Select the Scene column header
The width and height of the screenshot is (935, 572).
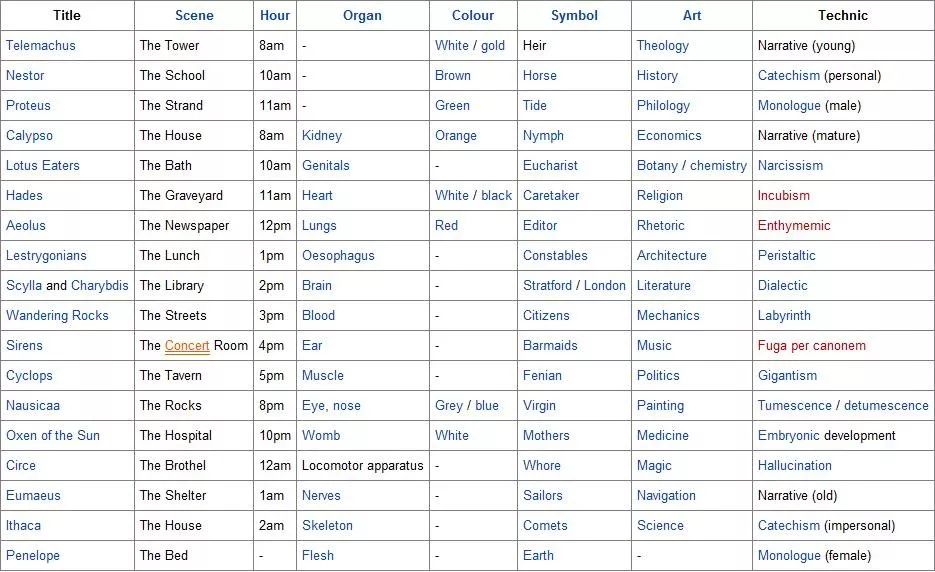[194, 16]
